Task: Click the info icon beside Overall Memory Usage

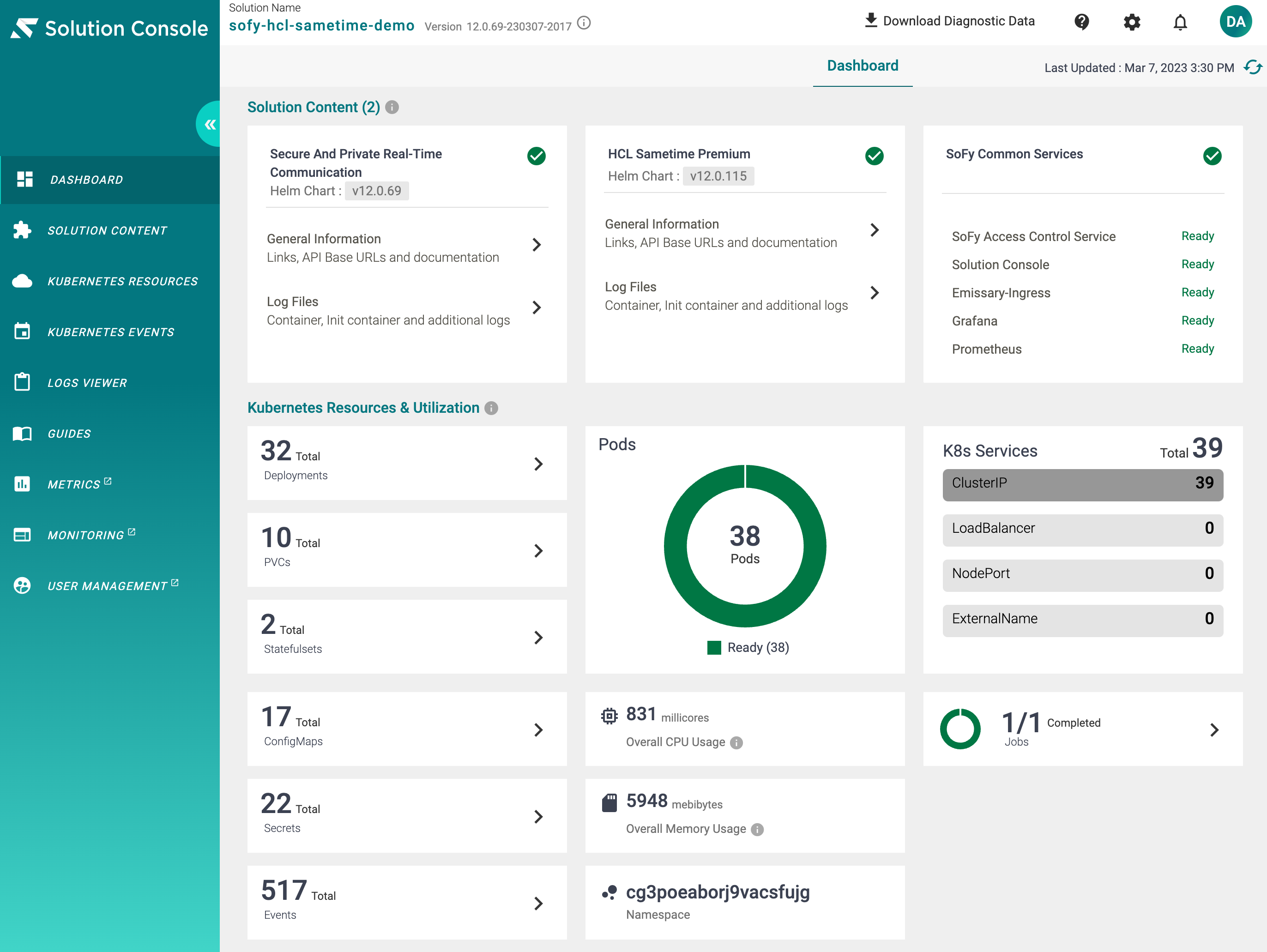Action: [x=757, y=829]
